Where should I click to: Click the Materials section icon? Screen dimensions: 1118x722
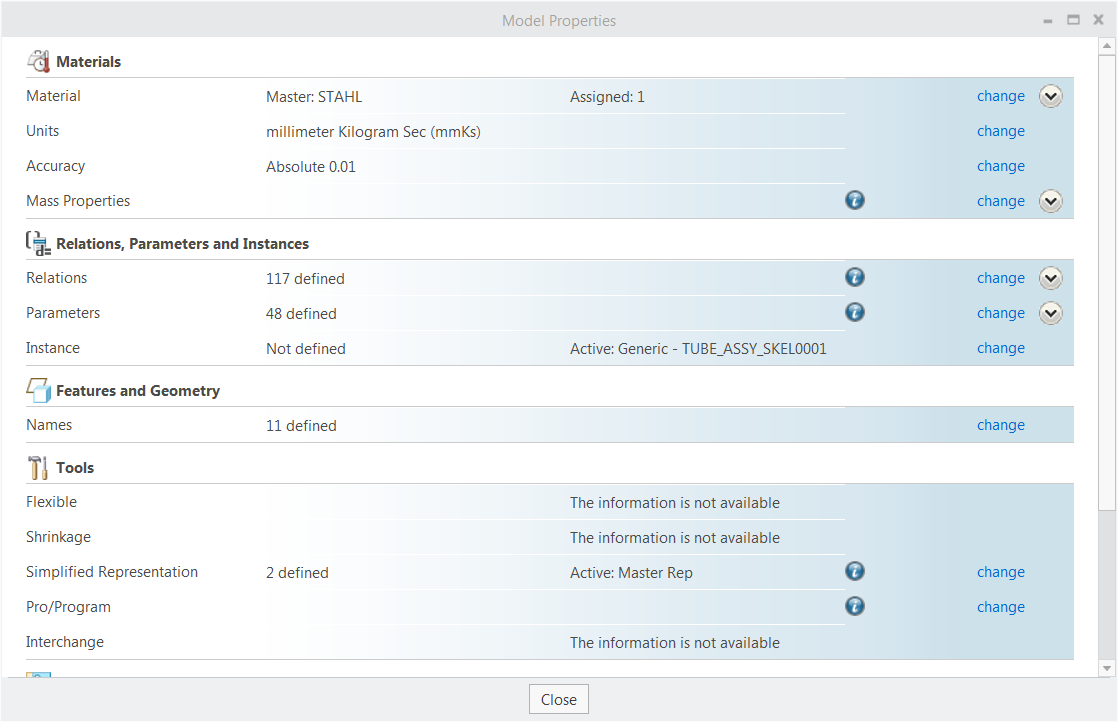38,61
